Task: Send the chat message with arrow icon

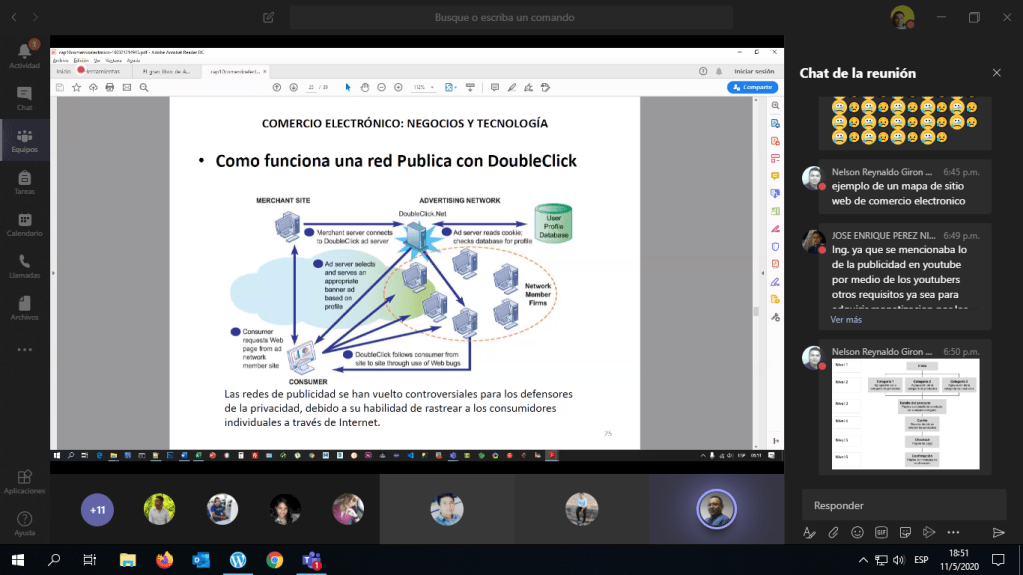Action: tap(997, 532)
